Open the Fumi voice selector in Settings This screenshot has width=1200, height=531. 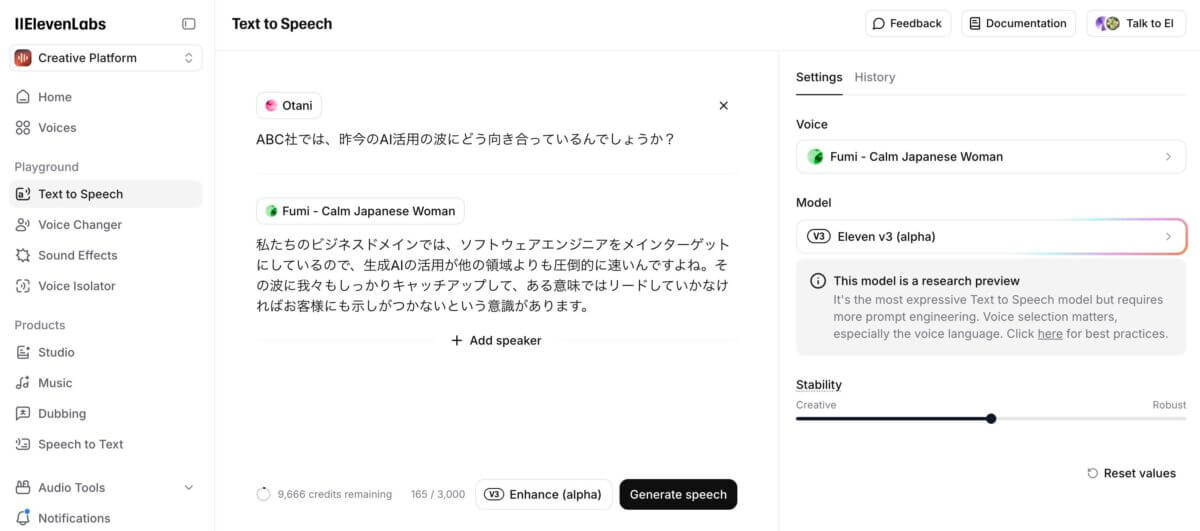[x=991, y=157]
